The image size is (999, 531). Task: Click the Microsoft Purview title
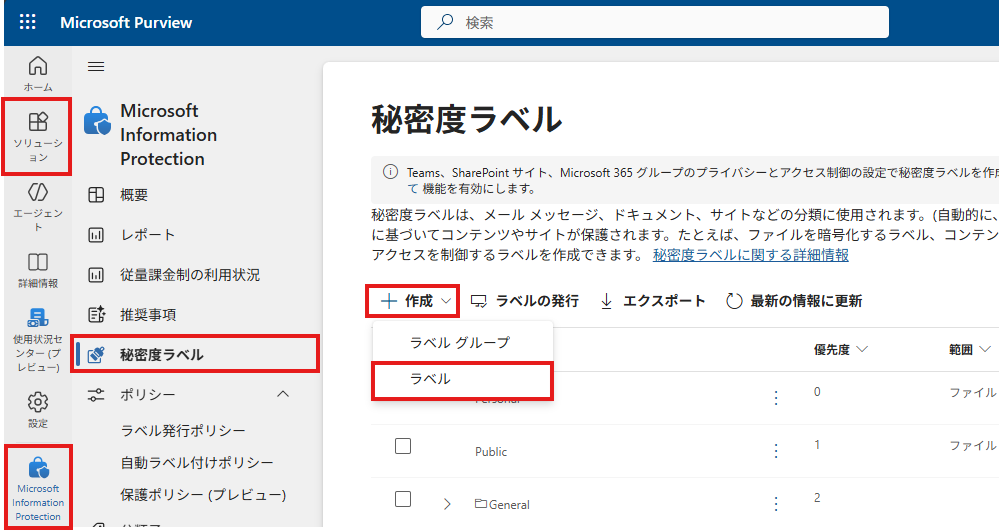click(126, 22)
